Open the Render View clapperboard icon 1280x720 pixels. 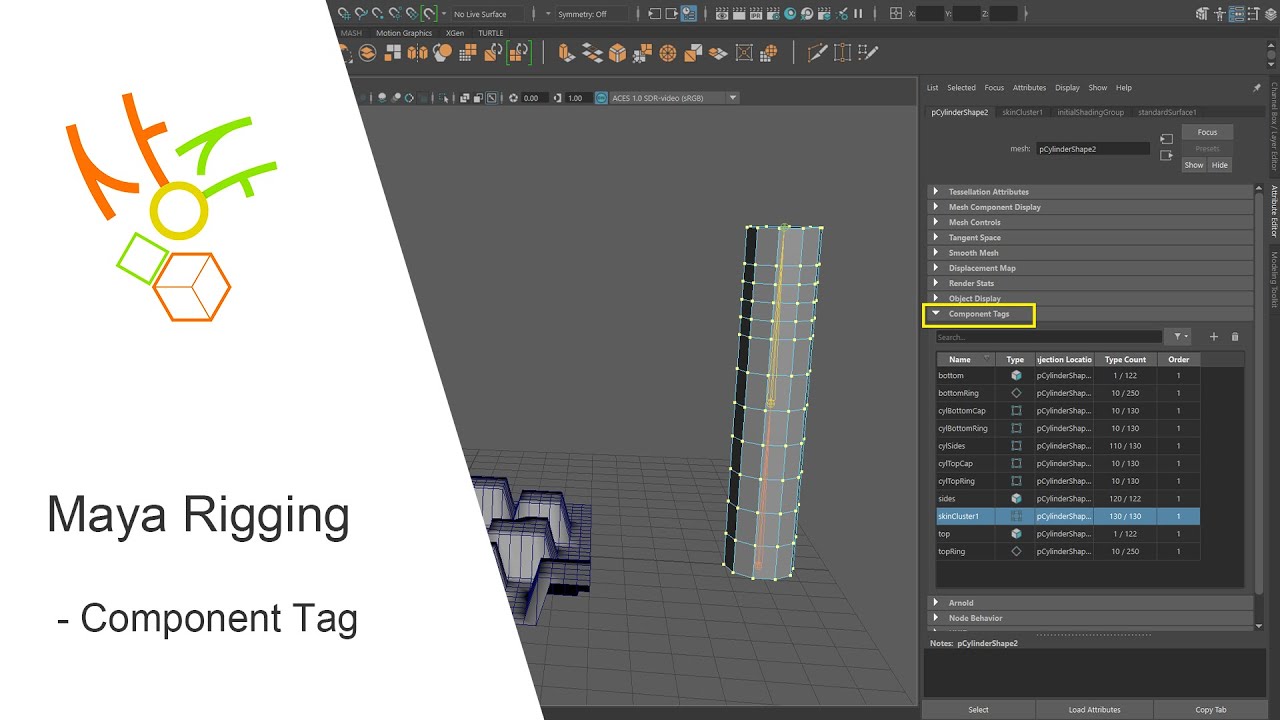coord(722,14)
